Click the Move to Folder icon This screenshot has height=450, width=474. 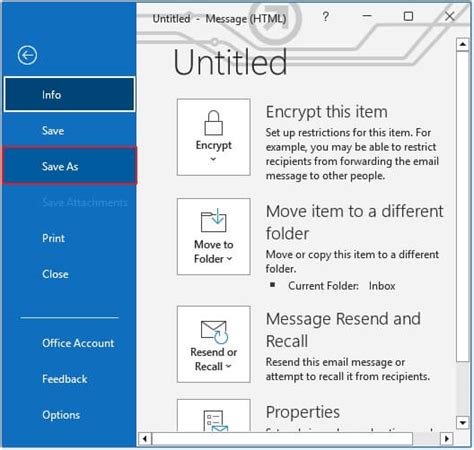(x=213, y=220)
